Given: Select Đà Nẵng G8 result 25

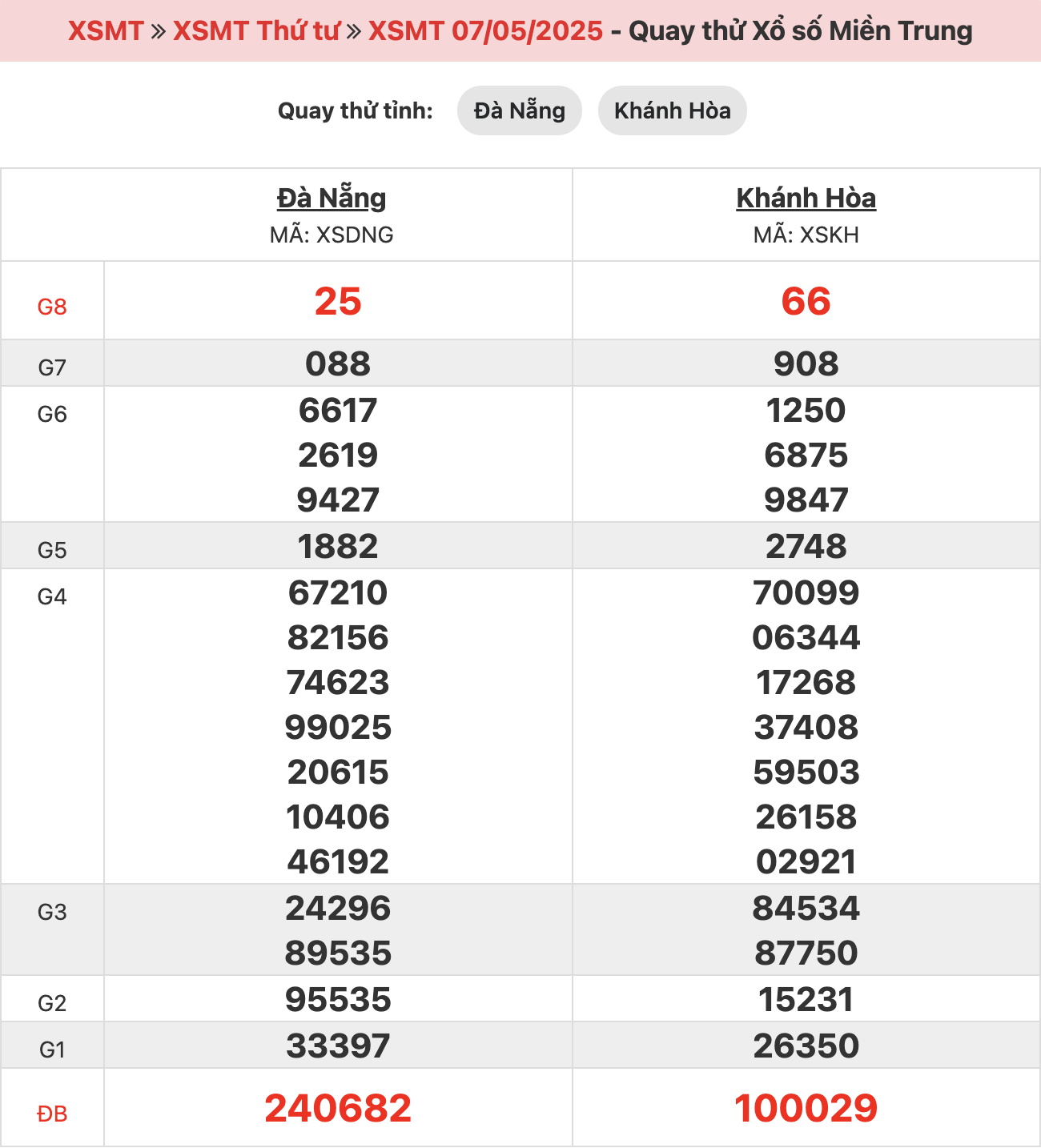Looking at the screenshot, I should click(338, 302).
